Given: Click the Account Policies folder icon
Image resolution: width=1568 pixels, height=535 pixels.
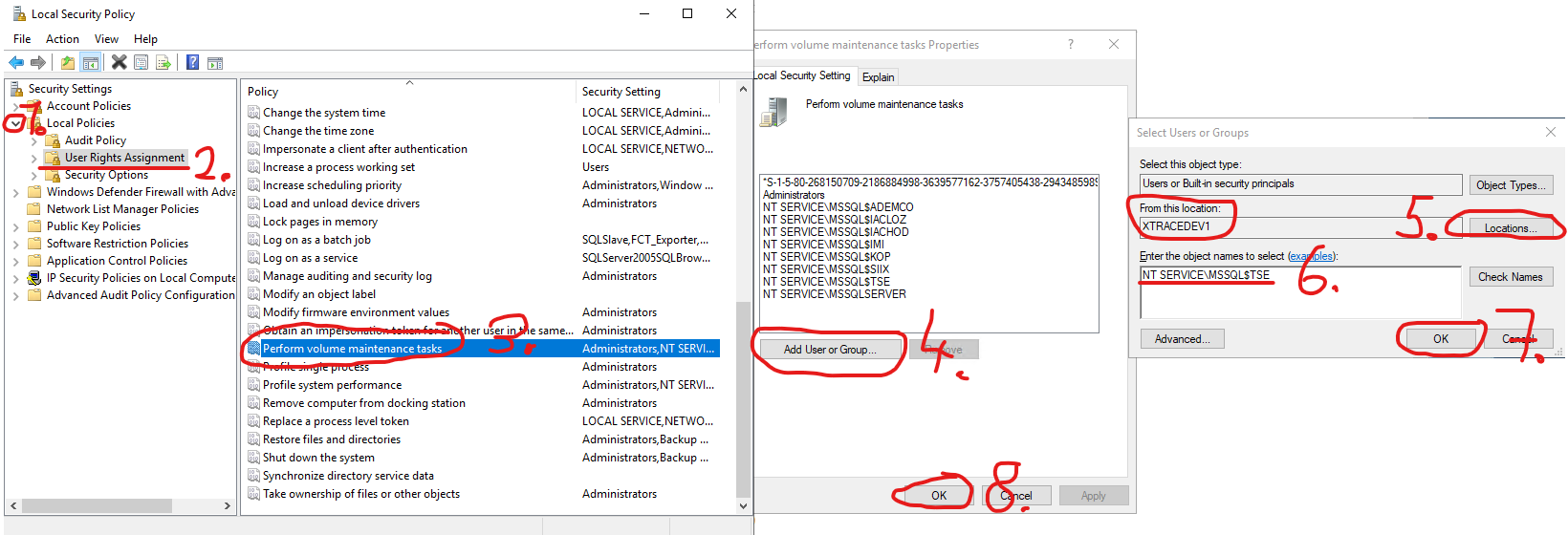Looking at the screenshot, I should [x=35, y=106].
